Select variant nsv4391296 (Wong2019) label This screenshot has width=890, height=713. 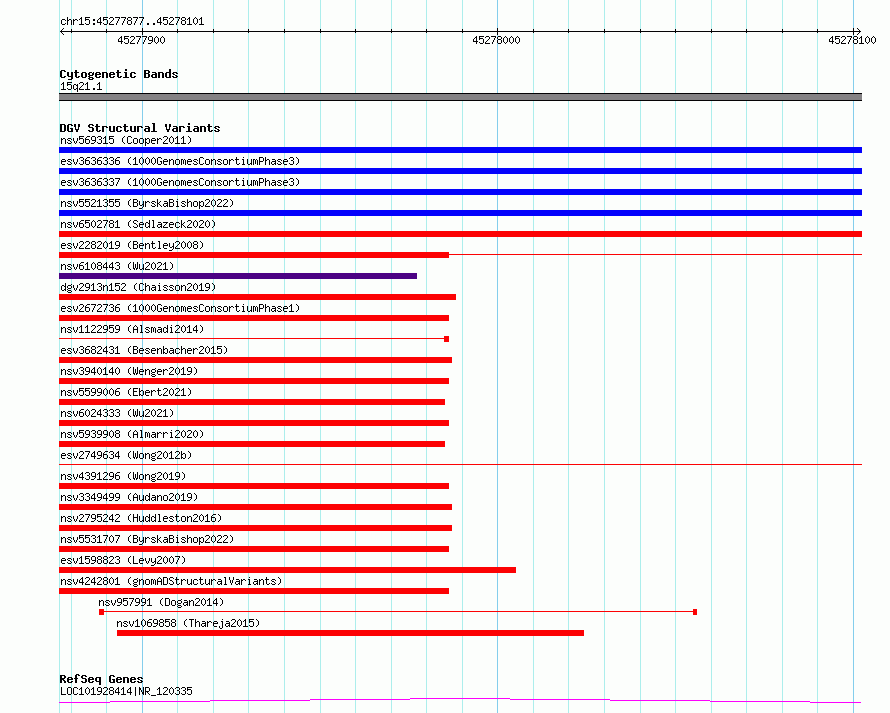tap(123, 476)
